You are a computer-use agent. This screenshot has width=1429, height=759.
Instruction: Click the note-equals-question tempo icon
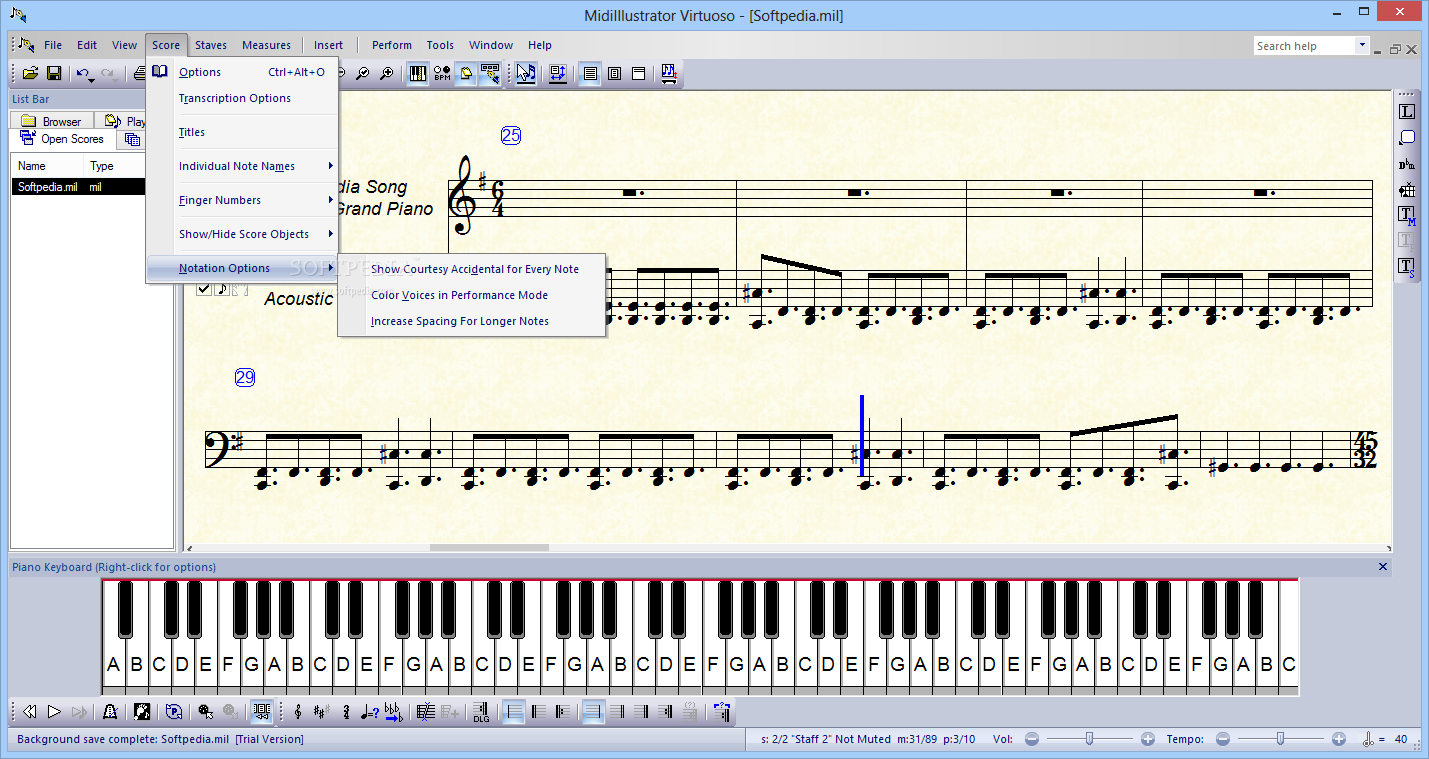[369, 712]
